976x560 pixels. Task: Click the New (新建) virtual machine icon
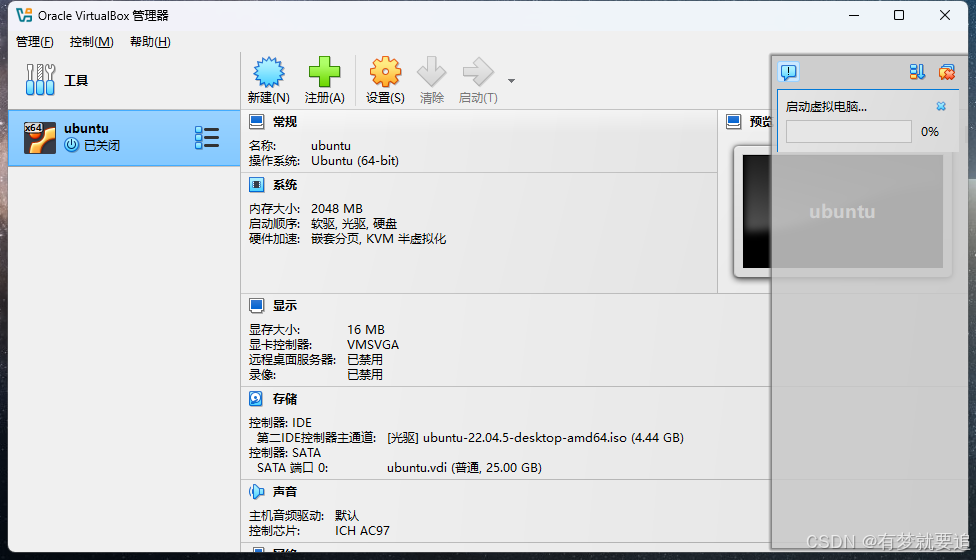click(269, 72)
